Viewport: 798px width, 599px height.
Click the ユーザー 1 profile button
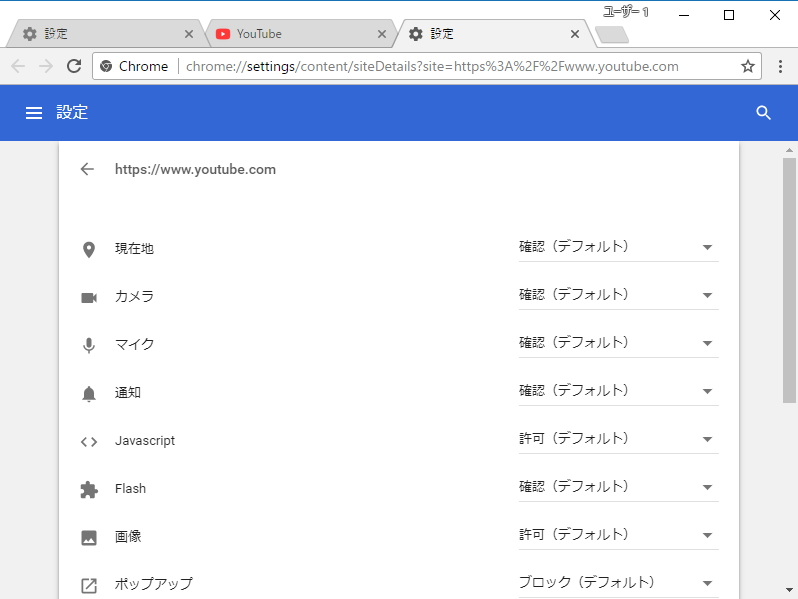pos(626,12)
